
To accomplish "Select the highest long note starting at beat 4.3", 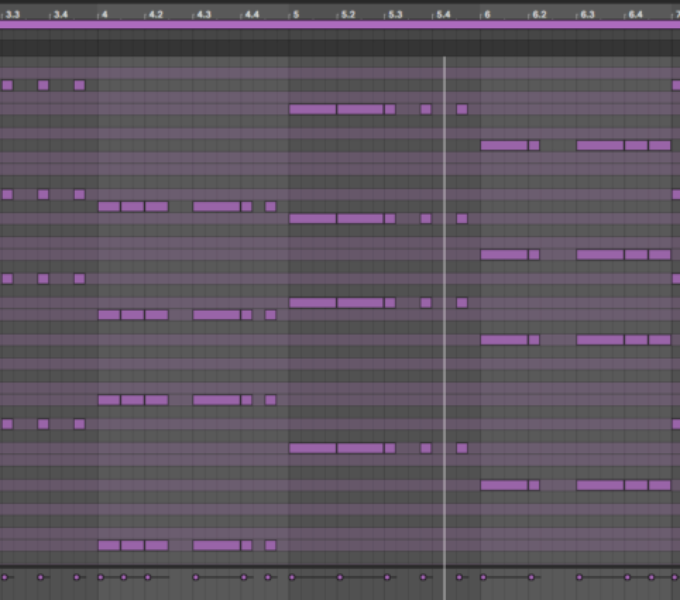I will [x=216, y=206].
